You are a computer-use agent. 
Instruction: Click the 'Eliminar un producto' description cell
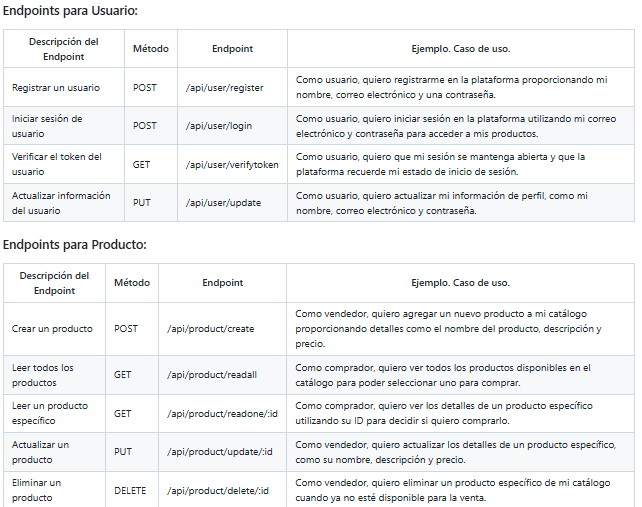coord(37,490)
